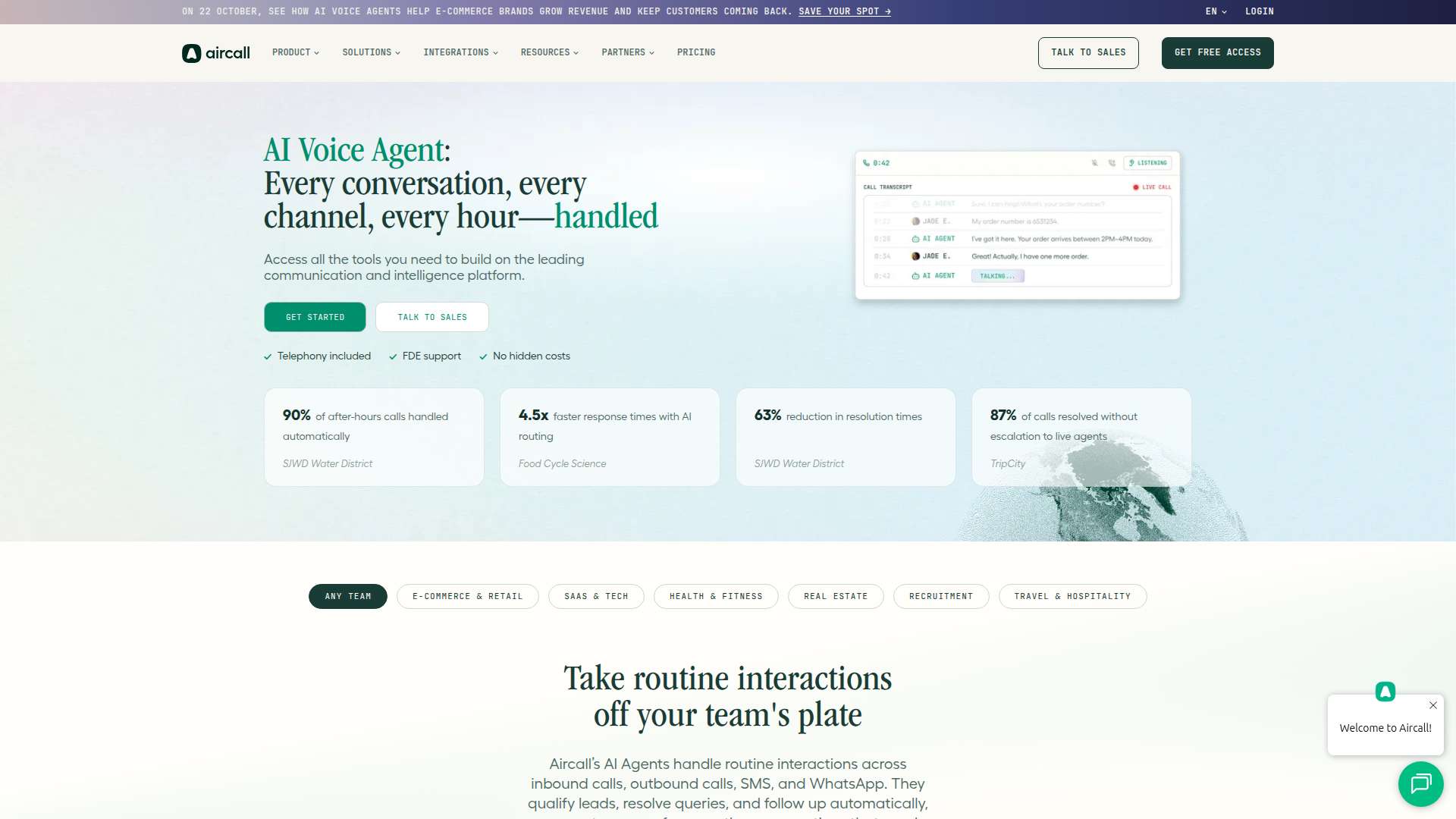This screenshot has height=819, width=1456.
Task: Close the Welcome to Aircall popup
Action: click(1432, 705)
